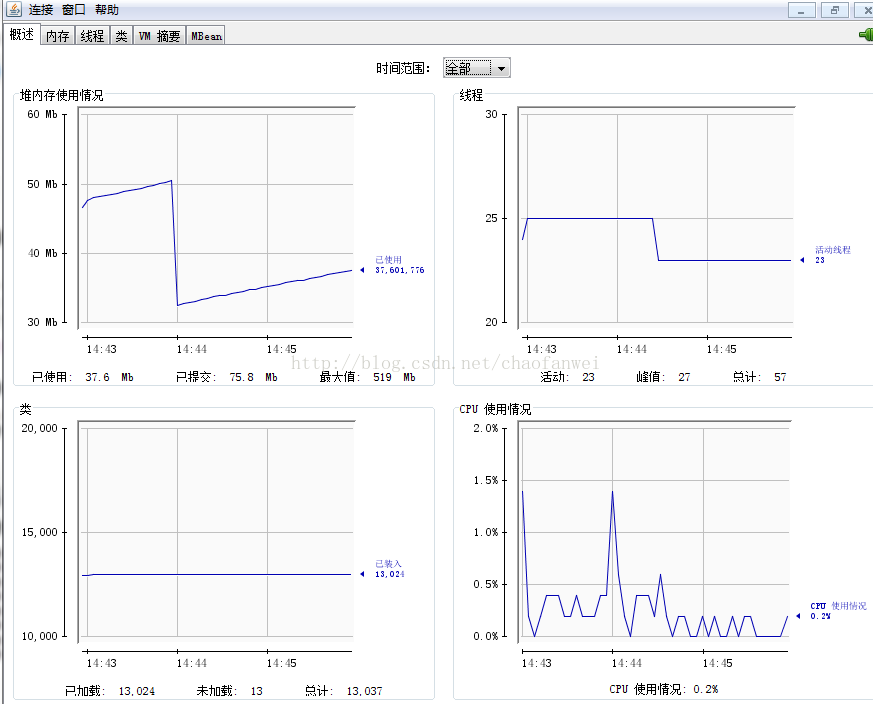Click the 20,000 classes axis label
Image resolution: width=873 pixels, height=704 pixels.
40,428
